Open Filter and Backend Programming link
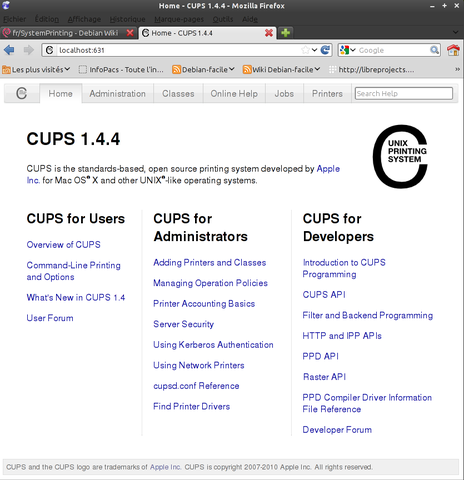464x480 pixels. click(x=368, y=315)
